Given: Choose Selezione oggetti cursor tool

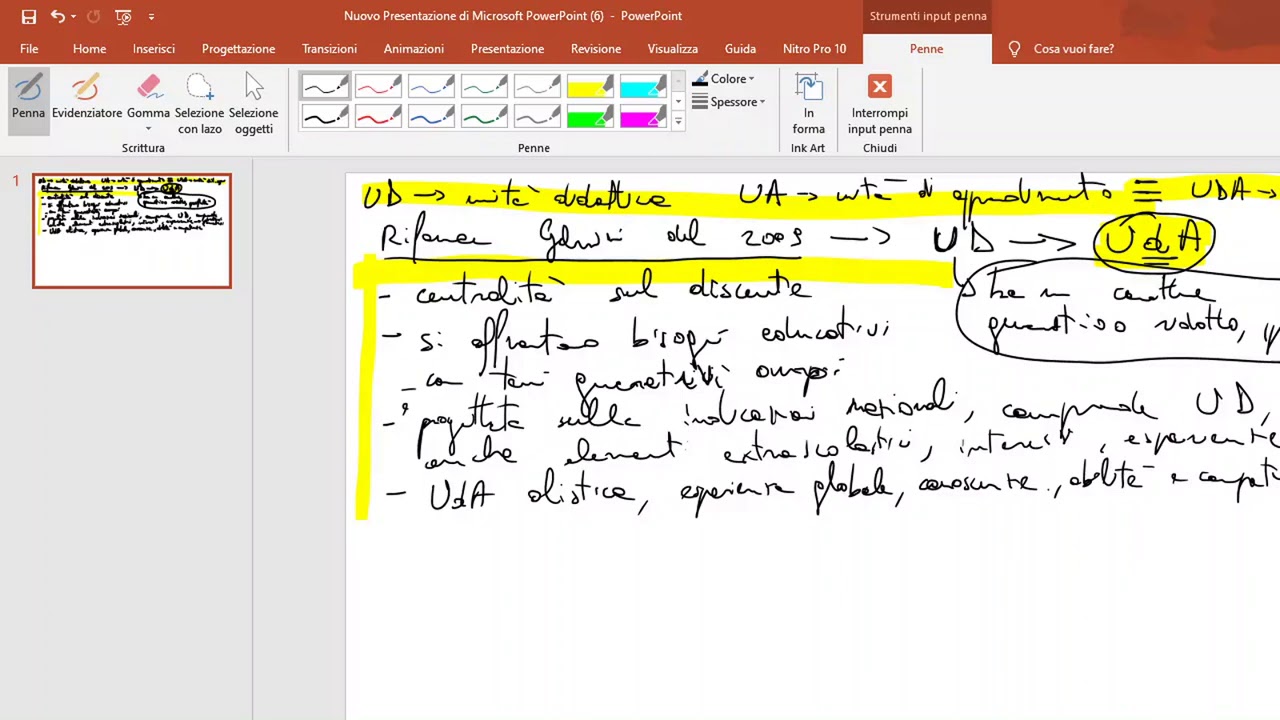Looking at the screenshot, I should 254,101.
